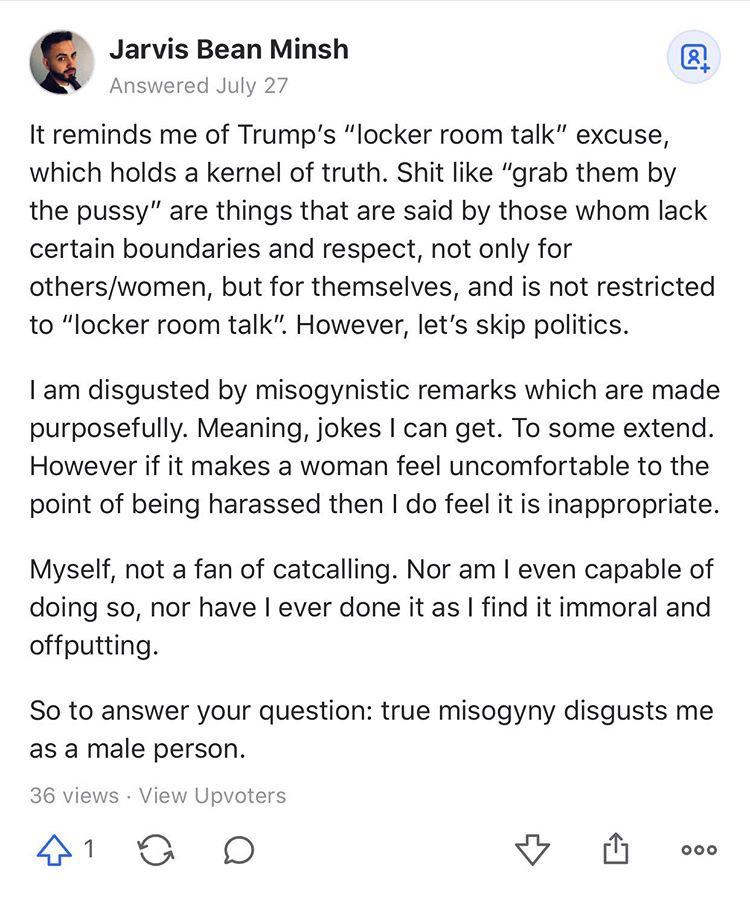Open comments with speech bubble icon
Image resolution: width=750 pixels, height=899 pixels.
click(x=239, y=850)
